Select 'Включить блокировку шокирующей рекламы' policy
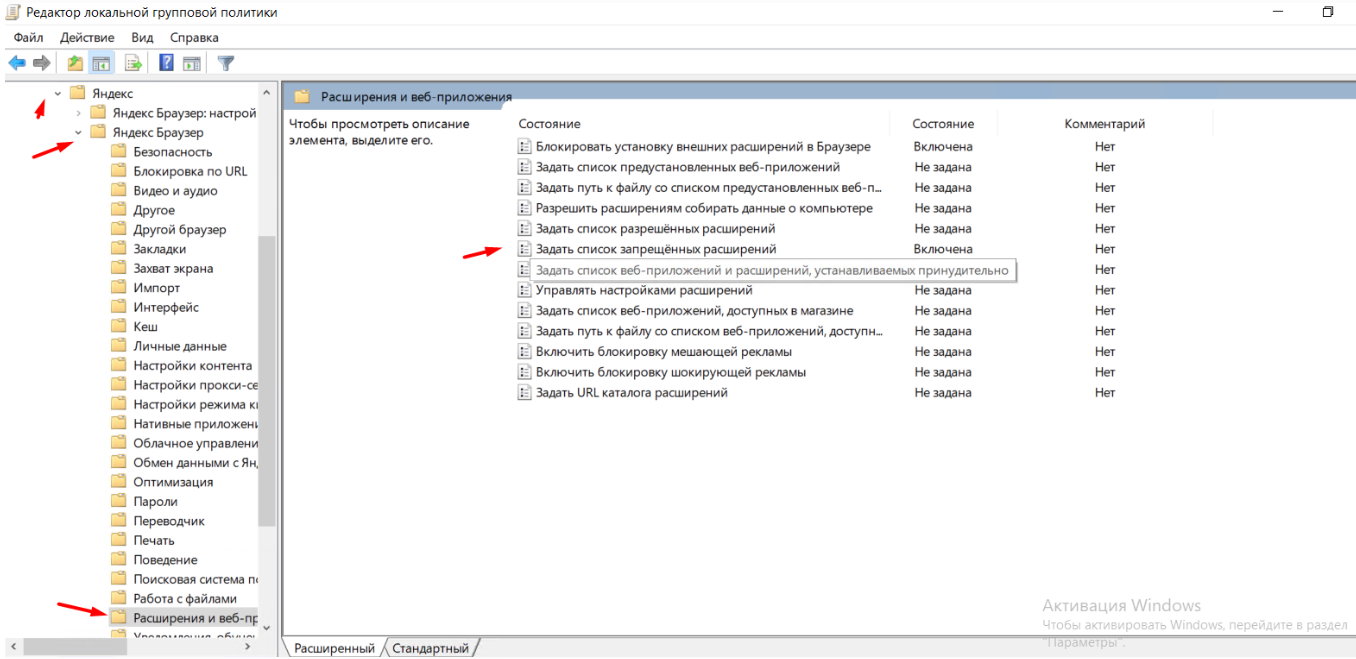 [x=671, y=372]
